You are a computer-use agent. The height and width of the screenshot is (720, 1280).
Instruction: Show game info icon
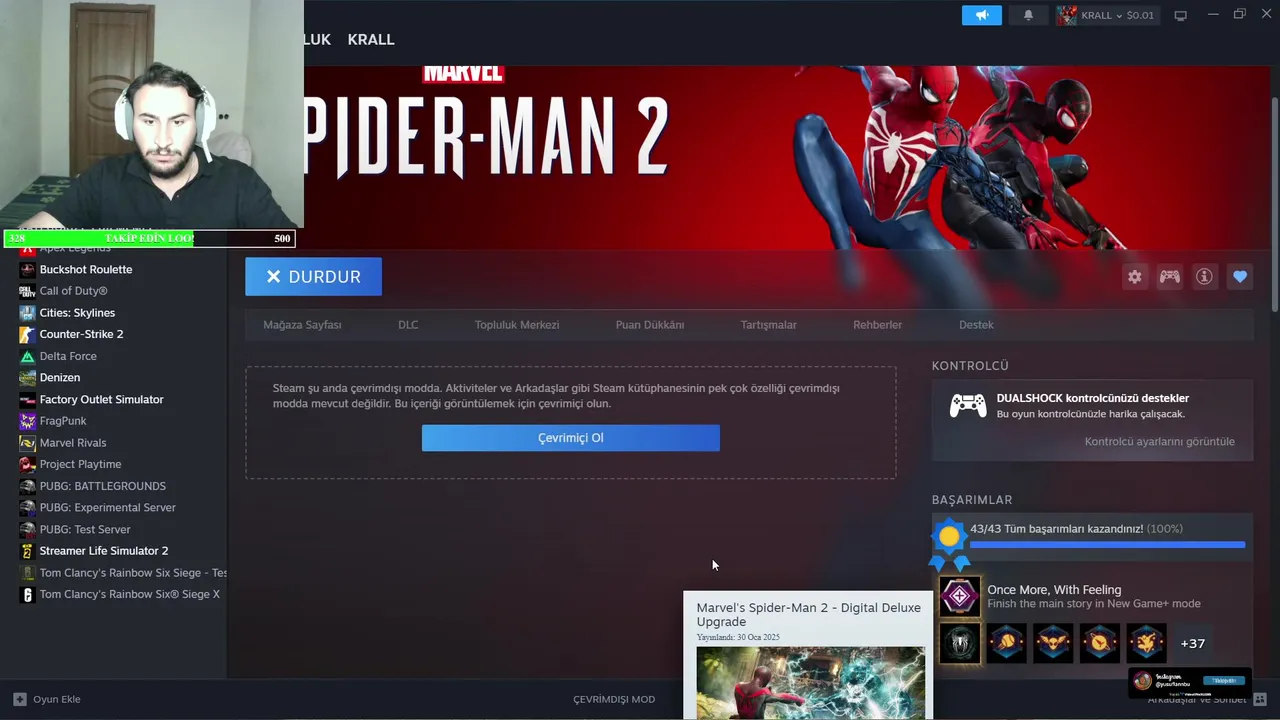[x=1204, y=277]
